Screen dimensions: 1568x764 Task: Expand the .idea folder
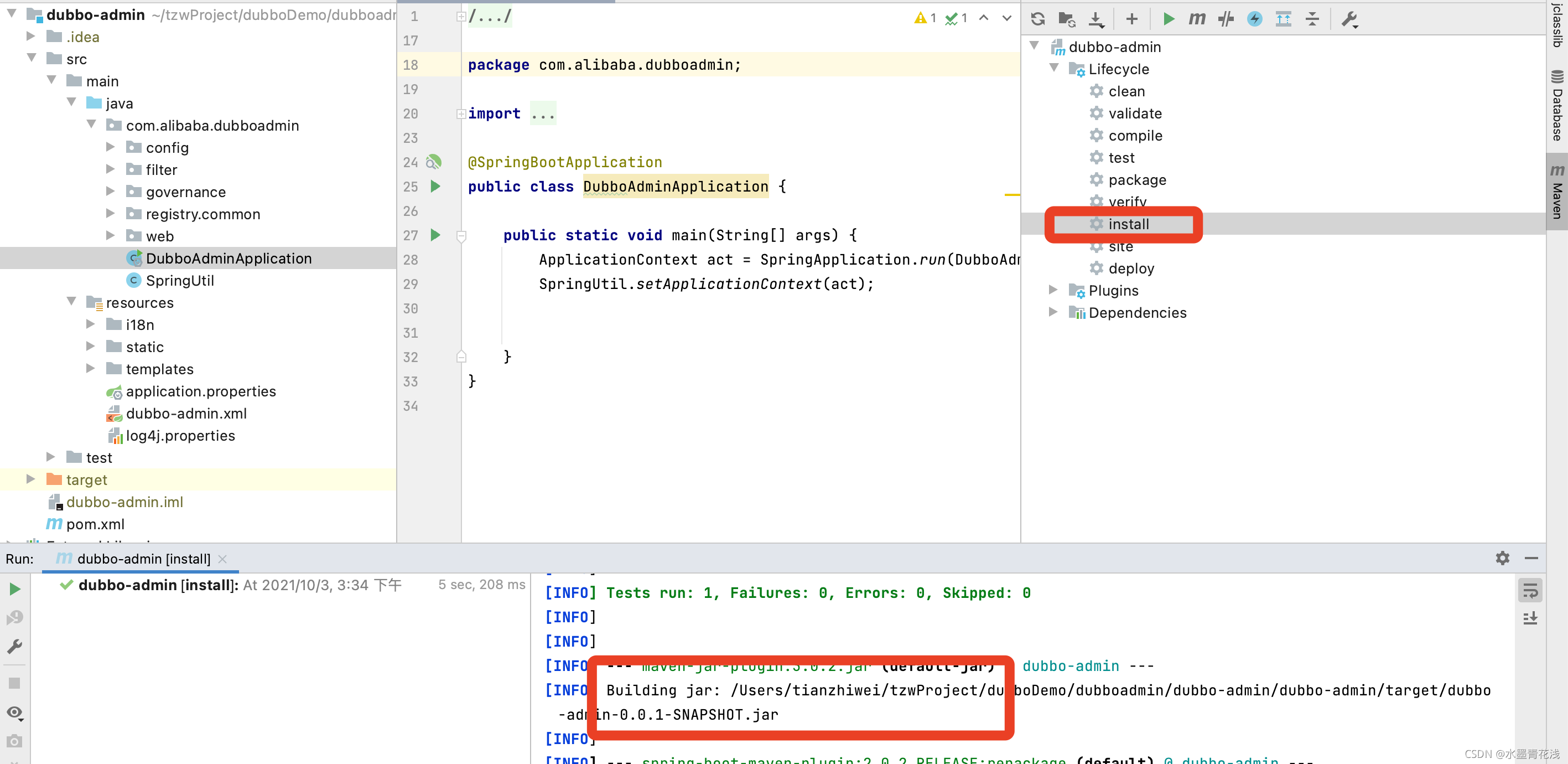click(30, 37)
